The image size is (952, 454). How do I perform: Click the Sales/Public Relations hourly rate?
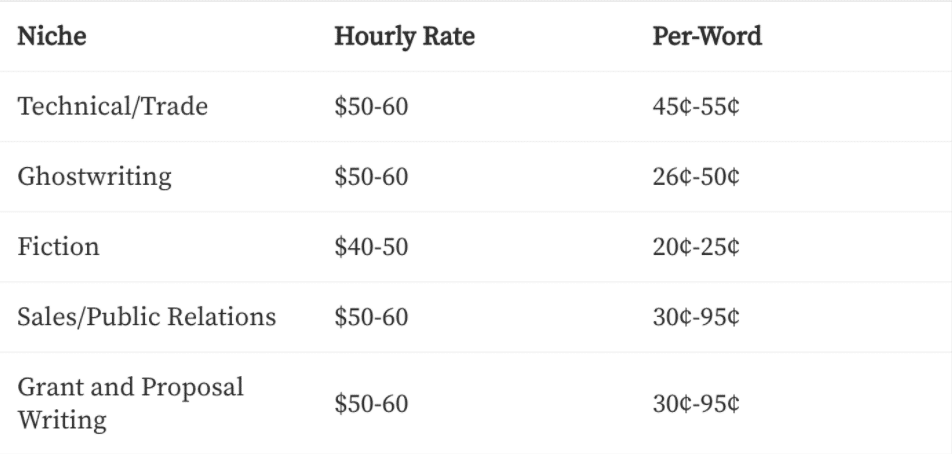click(x=371, y=317)
